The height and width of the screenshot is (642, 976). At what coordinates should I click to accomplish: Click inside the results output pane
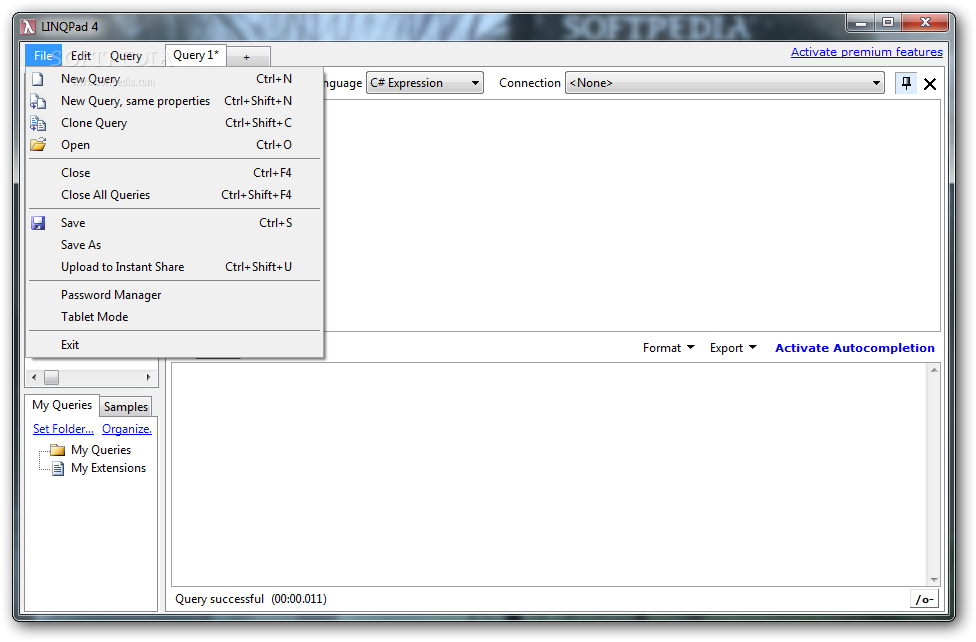tap(550, 474)
